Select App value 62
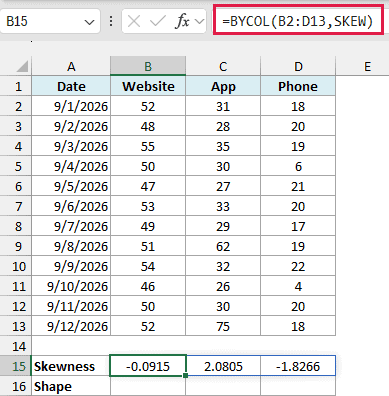This screenshot has height=396, width=389. click(223, 246)
